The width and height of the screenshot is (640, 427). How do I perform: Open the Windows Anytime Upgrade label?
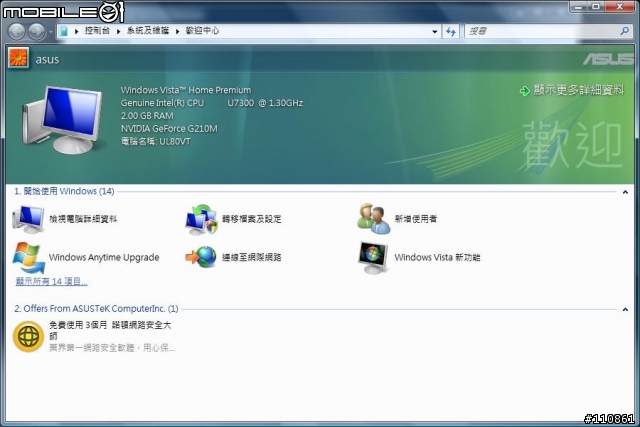[x=104, y=257]
